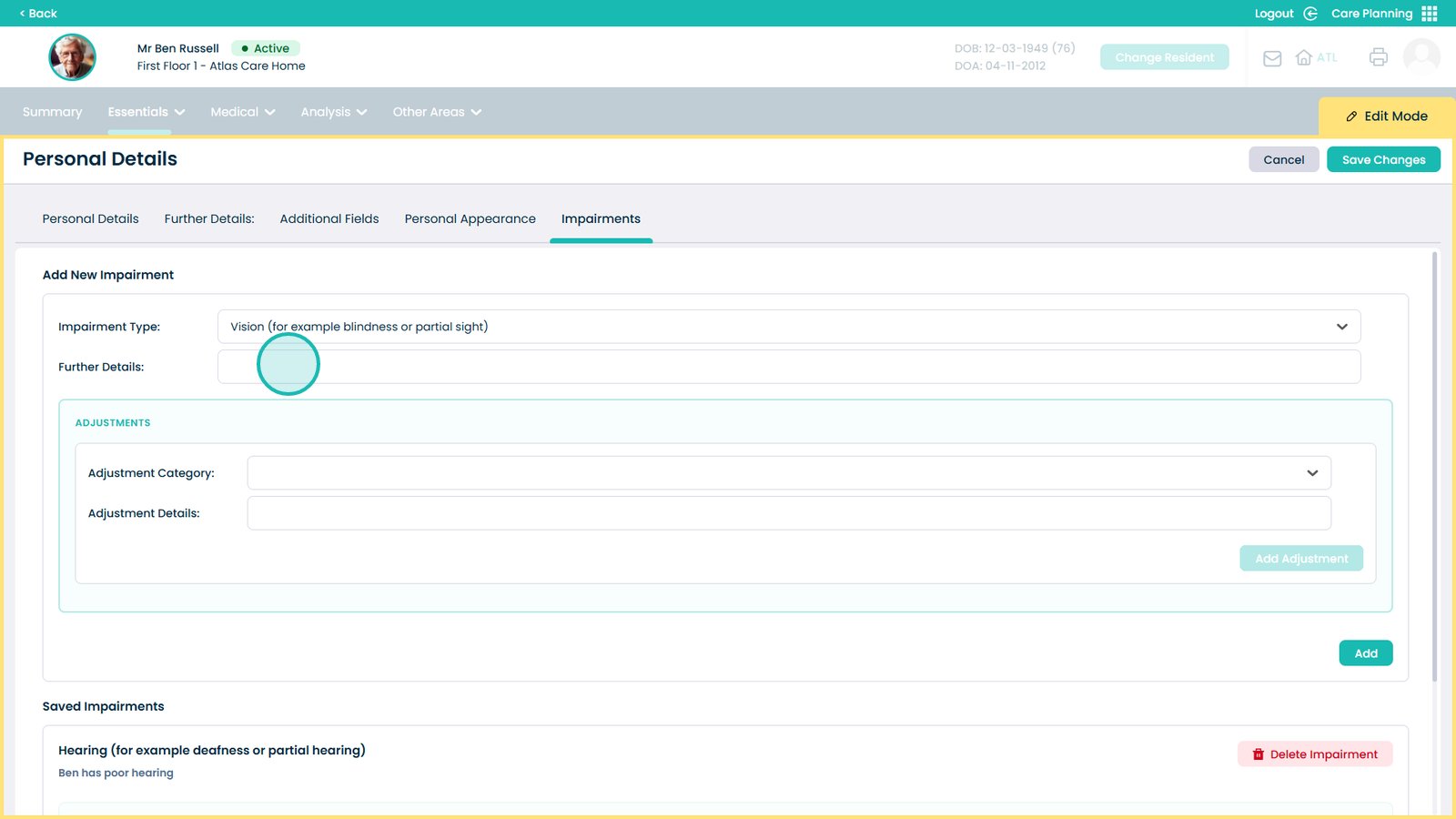Click into the Further Details field
Screen dimensions: 1456x819
(x=788, y=367)
